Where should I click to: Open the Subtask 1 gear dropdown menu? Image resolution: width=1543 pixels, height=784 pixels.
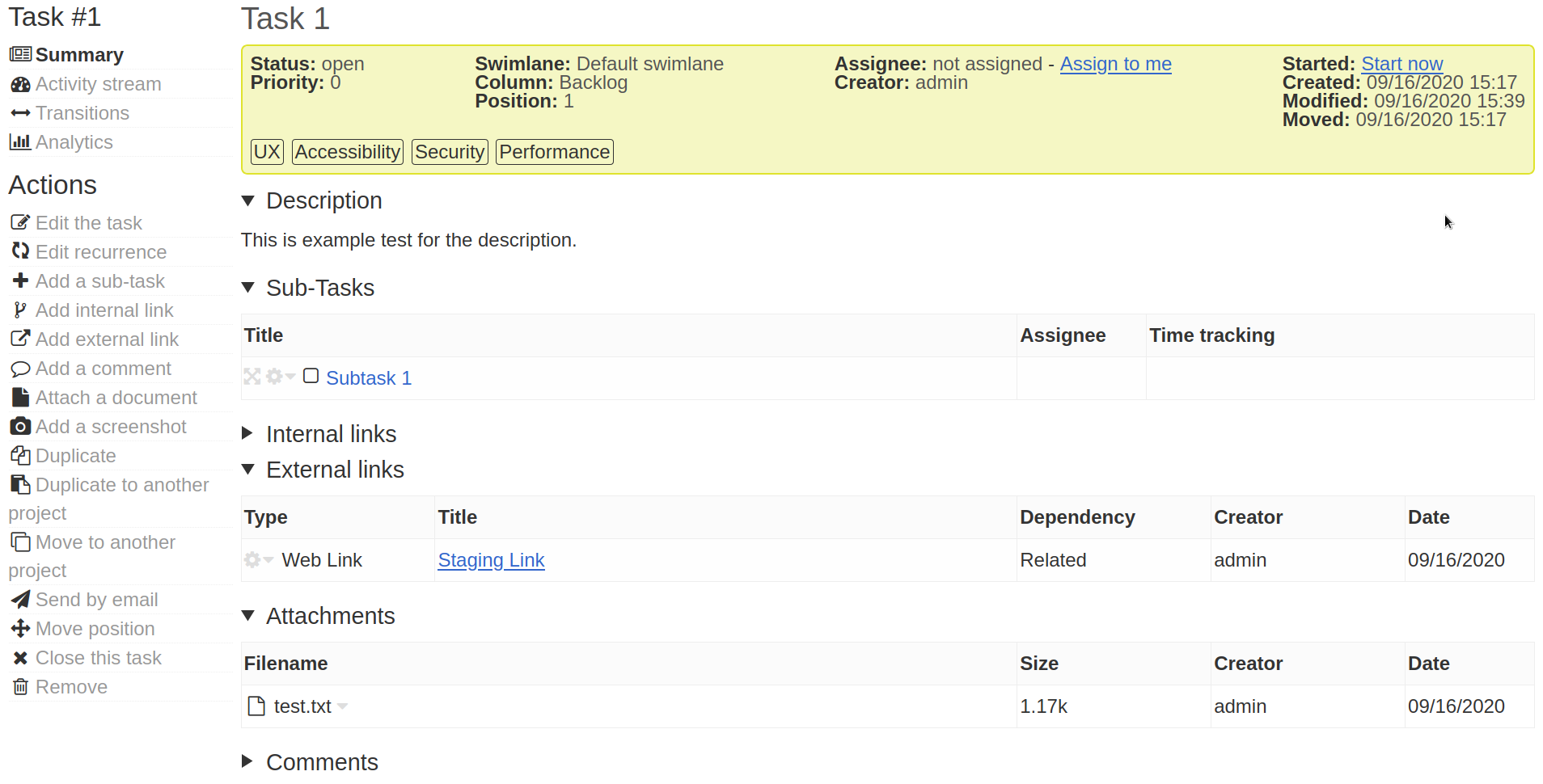coord(280,377)
